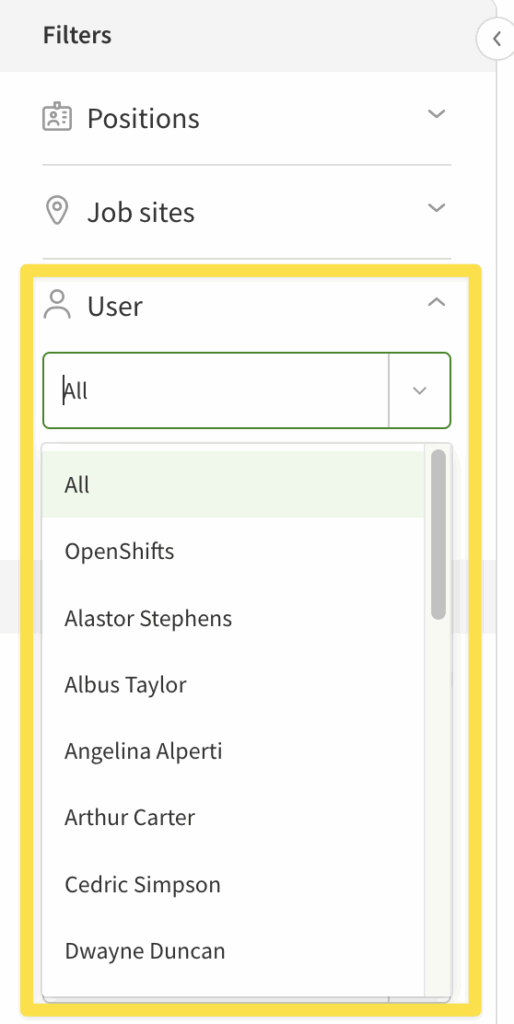The width and height of the screenshot is (514, 1024).
Task: Choose OpenShifts from the user list
Action: pos(233,551)
